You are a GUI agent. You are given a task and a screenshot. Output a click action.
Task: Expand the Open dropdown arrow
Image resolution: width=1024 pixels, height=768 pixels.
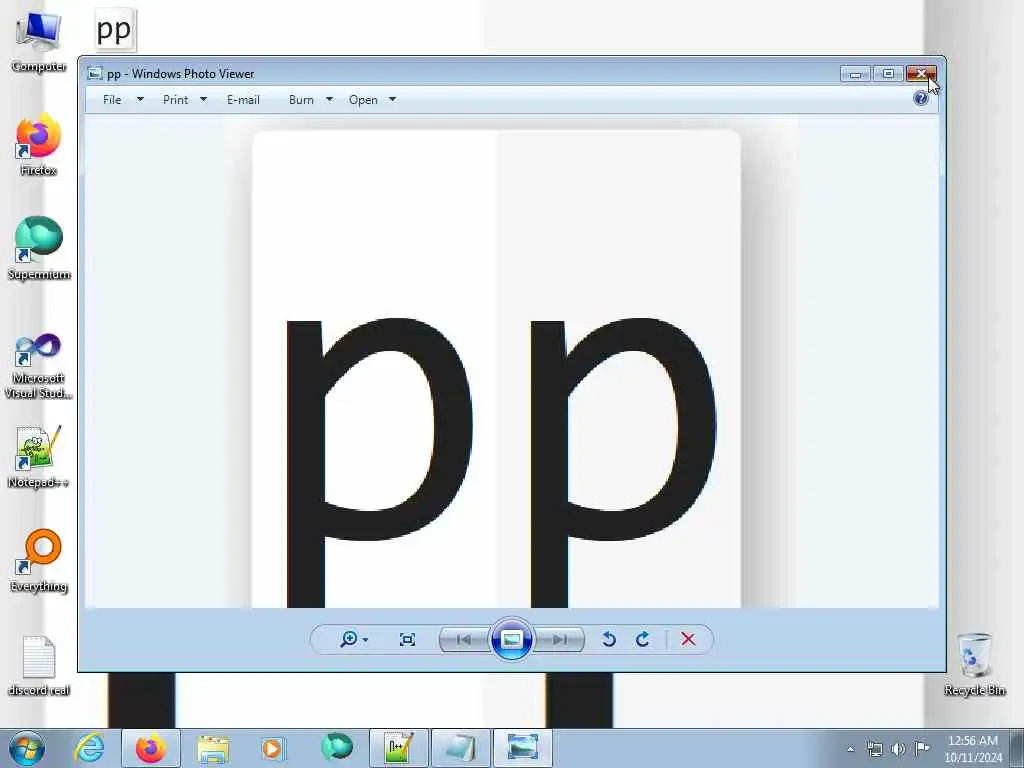tap(392, 99)
